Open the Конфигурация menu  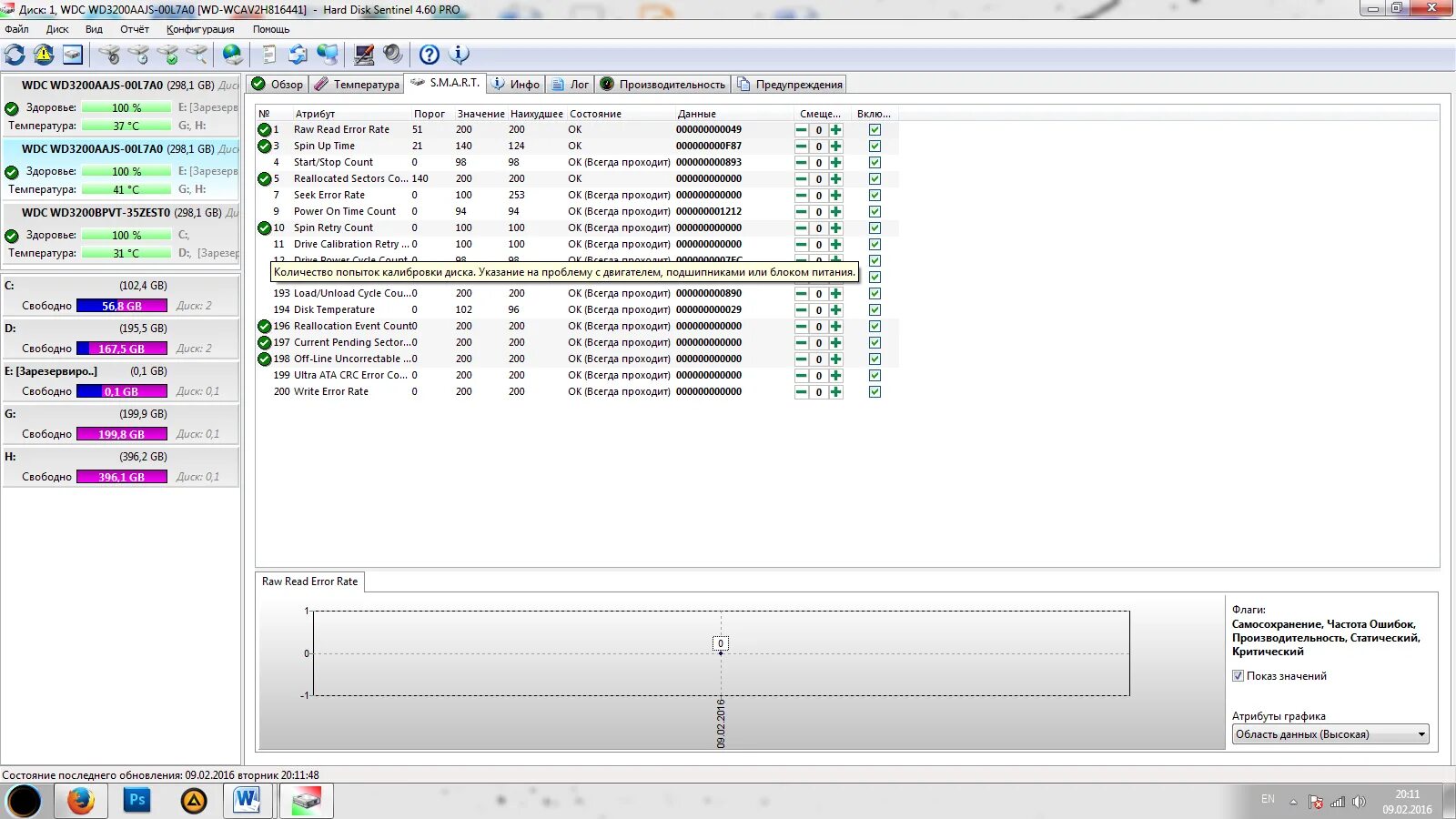tap(200, 29)
